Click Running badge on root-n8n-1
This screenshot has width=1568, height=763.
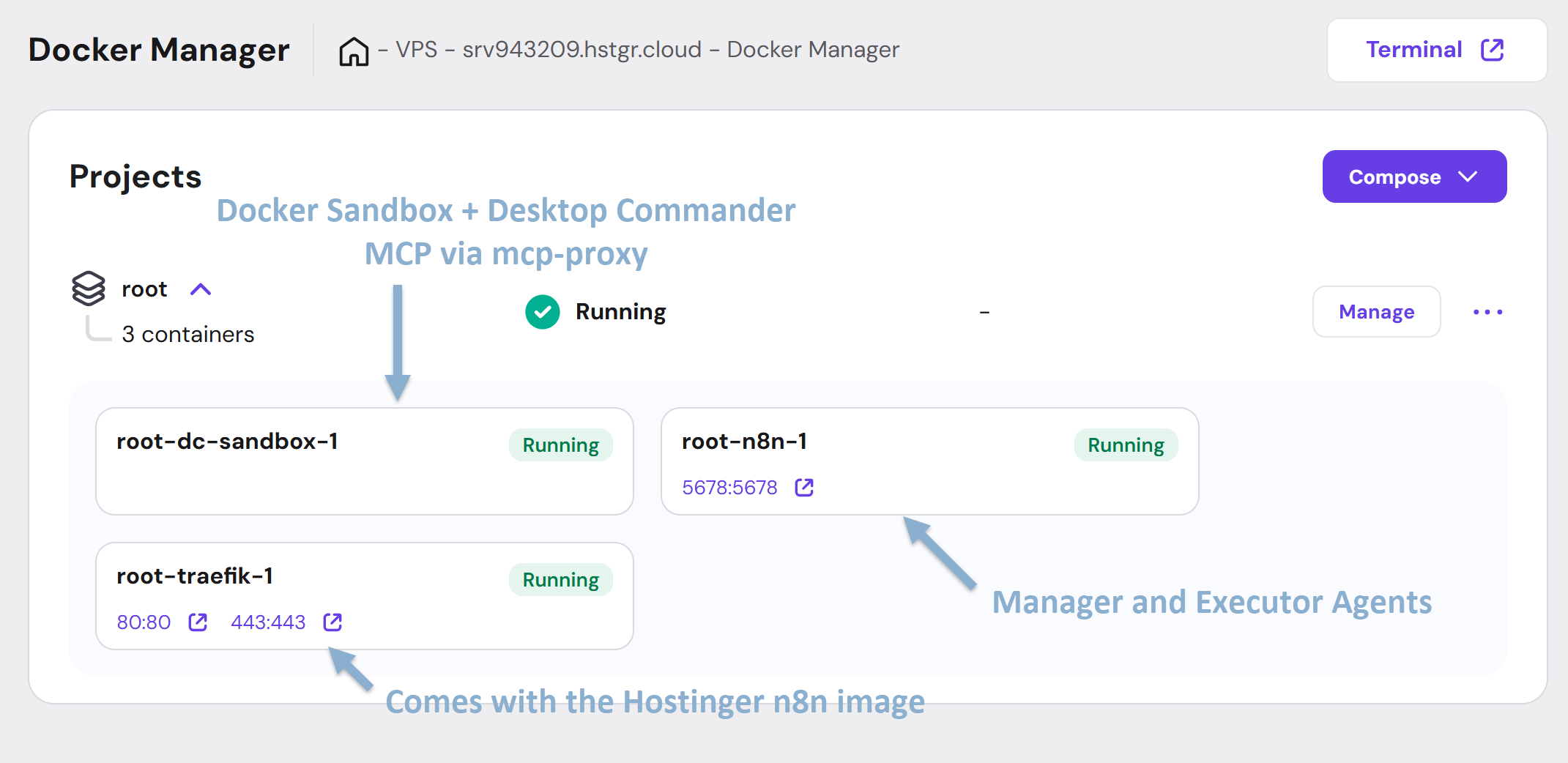pos(1126,445)
